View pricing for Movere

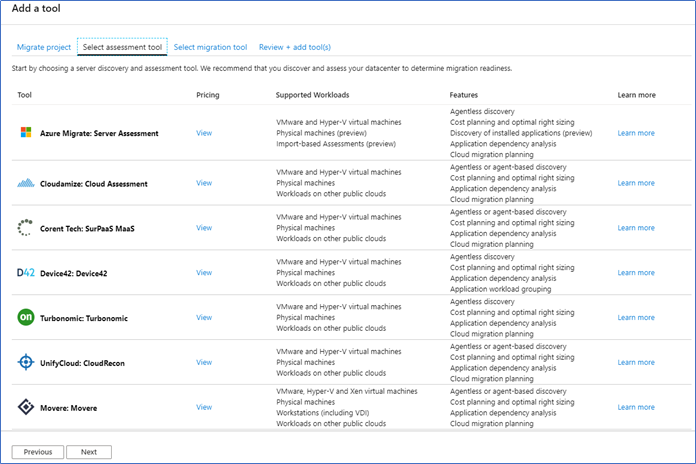204,407
